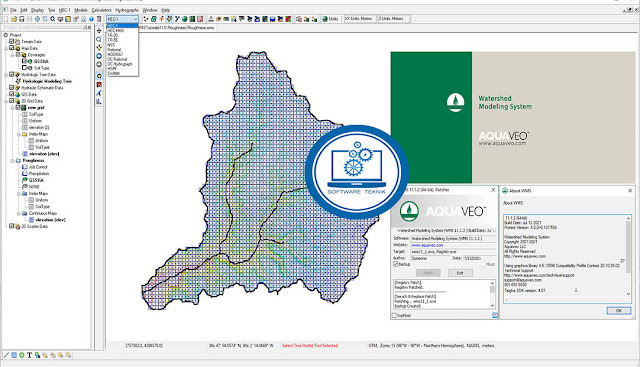
Task: Open the Models menu
Action: (x=81, y=10)
